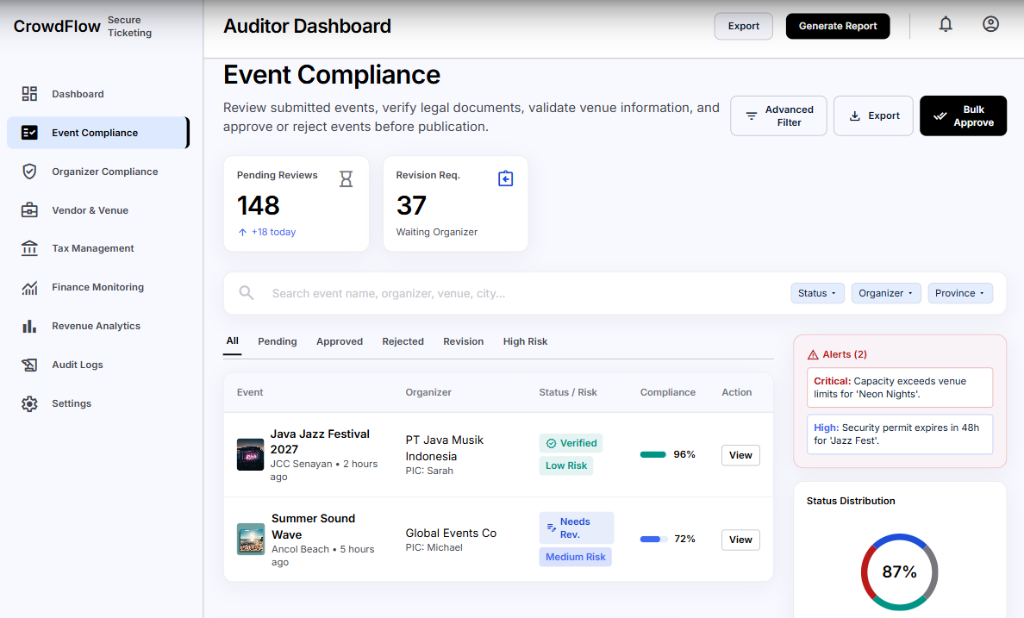Viewport: 1024px width, 618px height.
Task: Click the Tax Management bank icon
Action: pos(29,248)
